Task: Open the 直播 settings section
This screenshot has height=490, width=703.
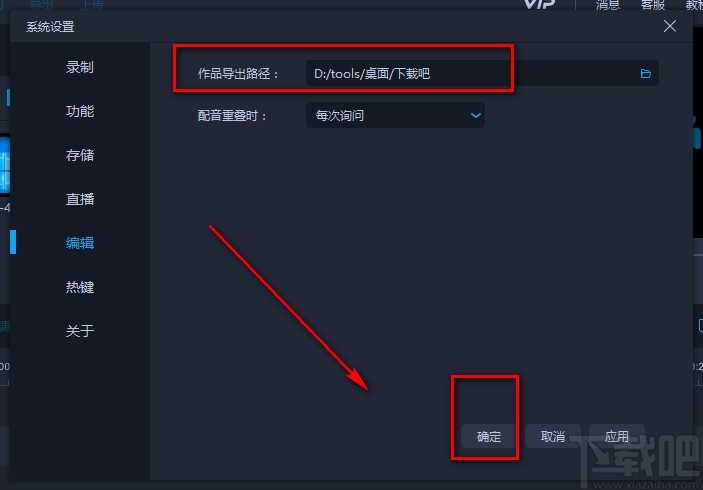Action: click(80, 199)
